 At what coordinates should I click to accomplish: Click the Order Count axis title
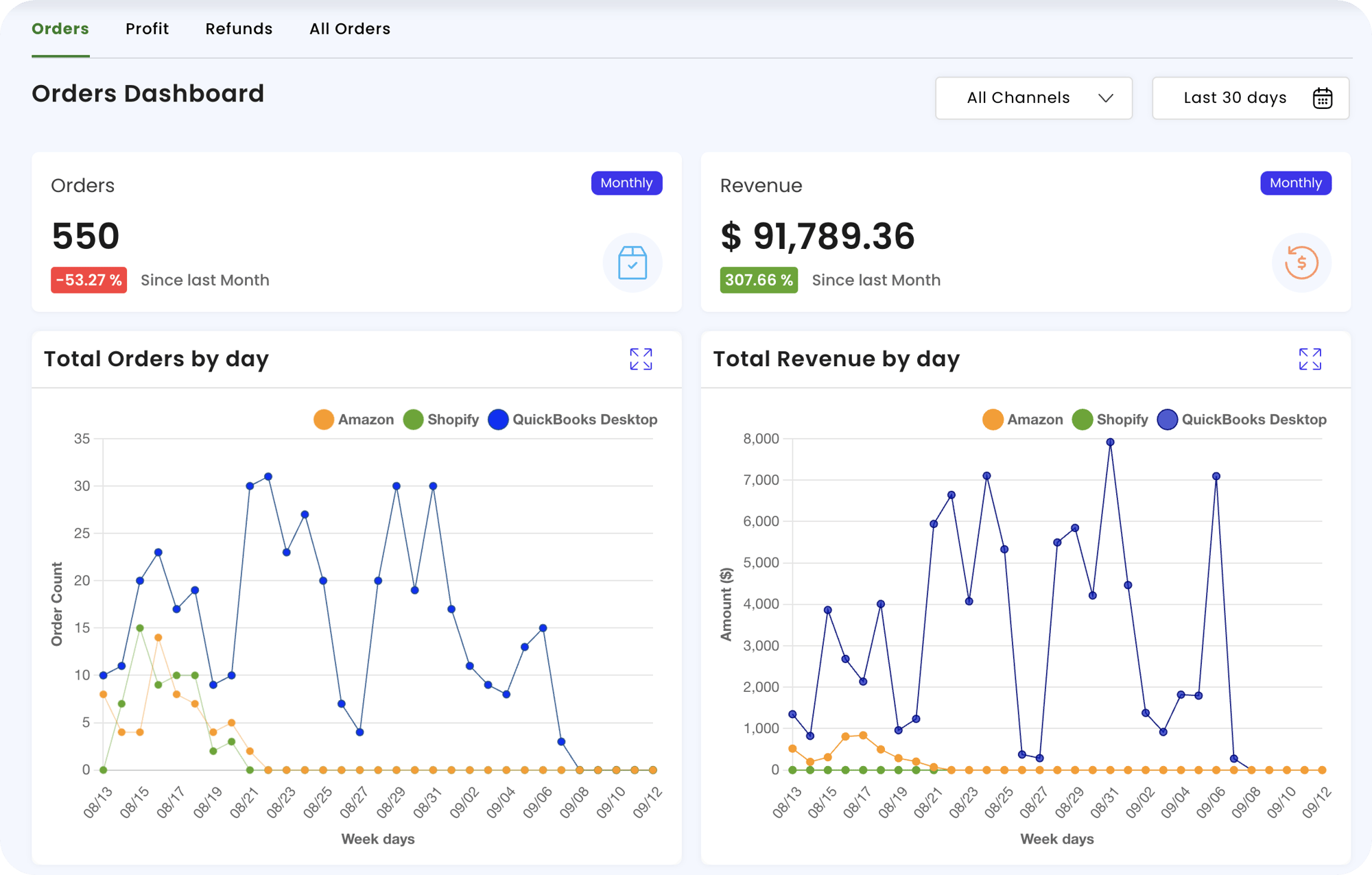[57, 604]
